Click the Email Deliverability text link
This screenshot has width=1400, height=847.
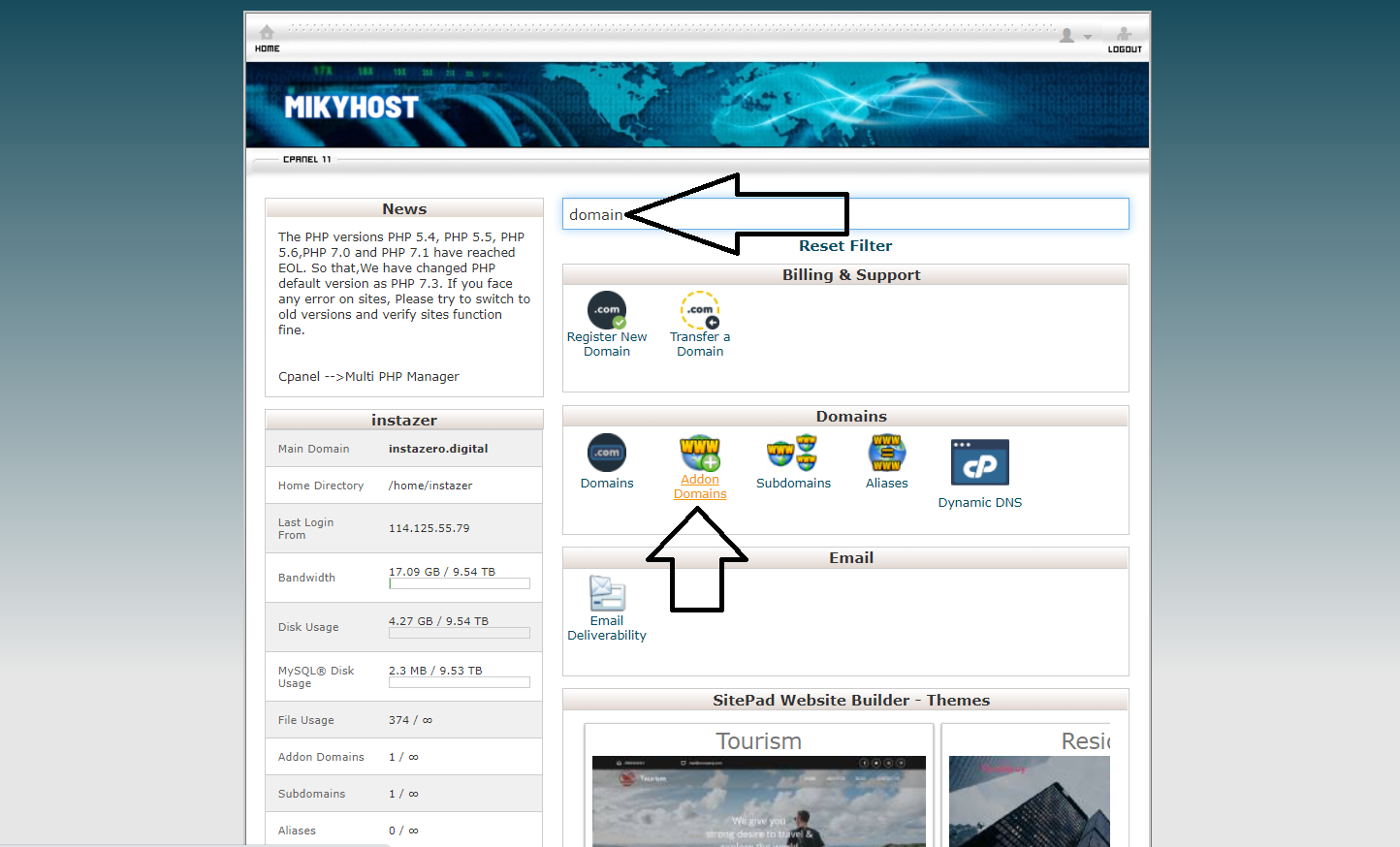point(607,628)
